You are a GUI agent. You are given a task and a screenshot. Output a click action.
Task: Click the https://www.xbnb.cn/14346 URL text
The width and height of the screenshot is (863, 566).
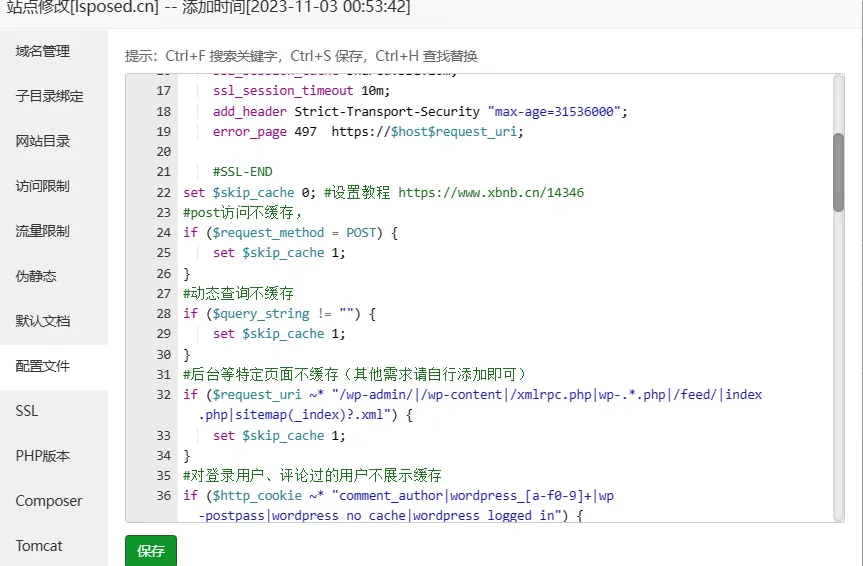(x=491, y=193)
